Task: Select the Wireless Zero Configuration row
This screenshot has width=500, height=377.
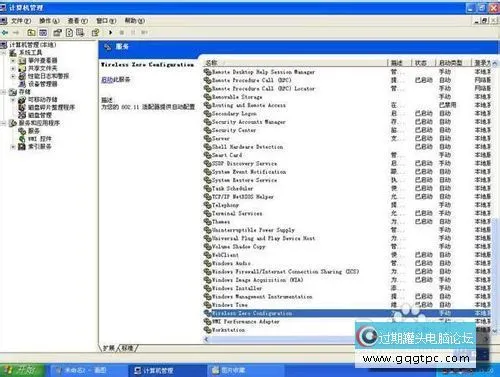Action: tap(347, 313)
